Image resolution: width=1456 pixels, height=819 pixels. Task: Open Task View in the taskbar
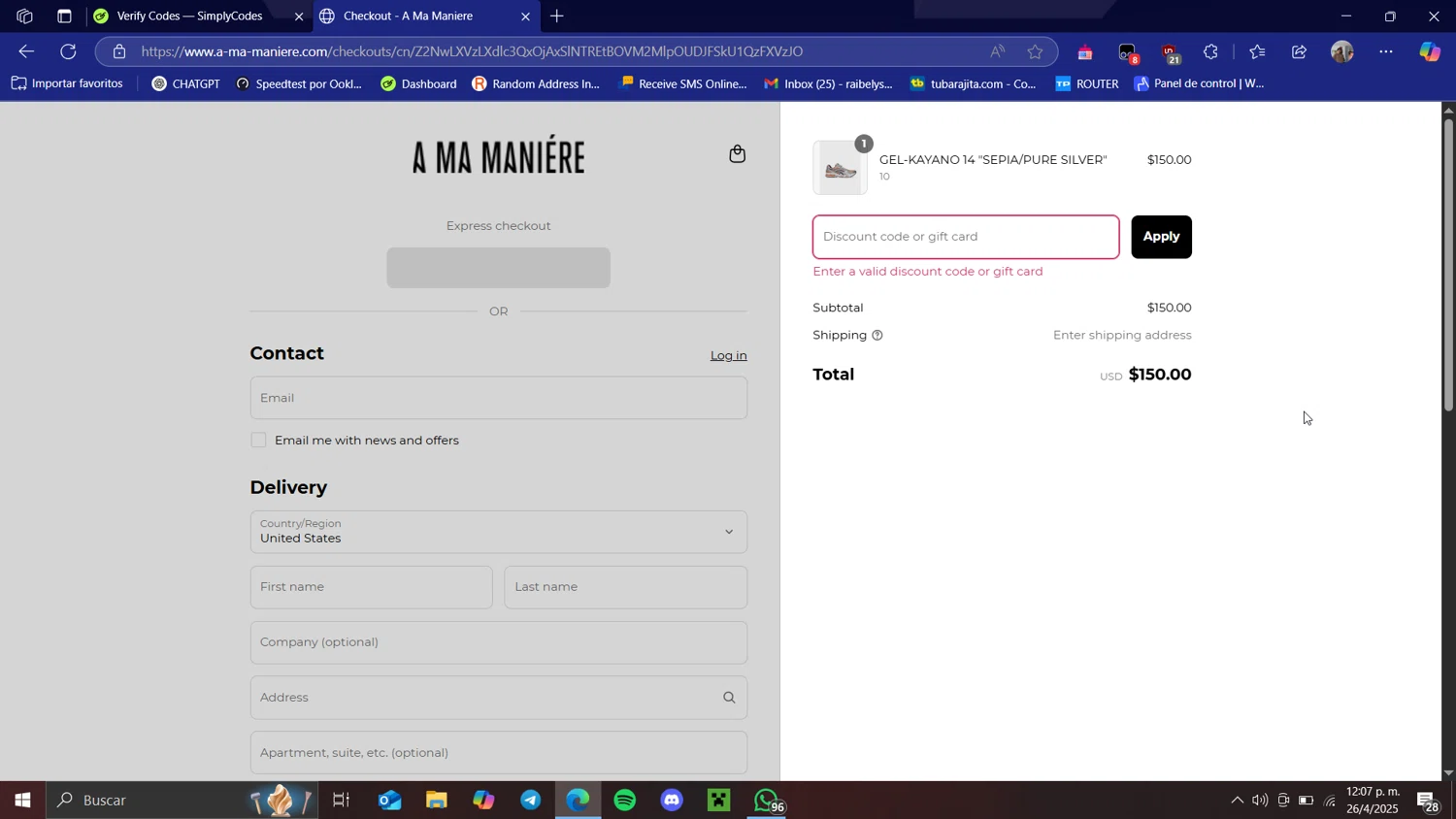342,801
